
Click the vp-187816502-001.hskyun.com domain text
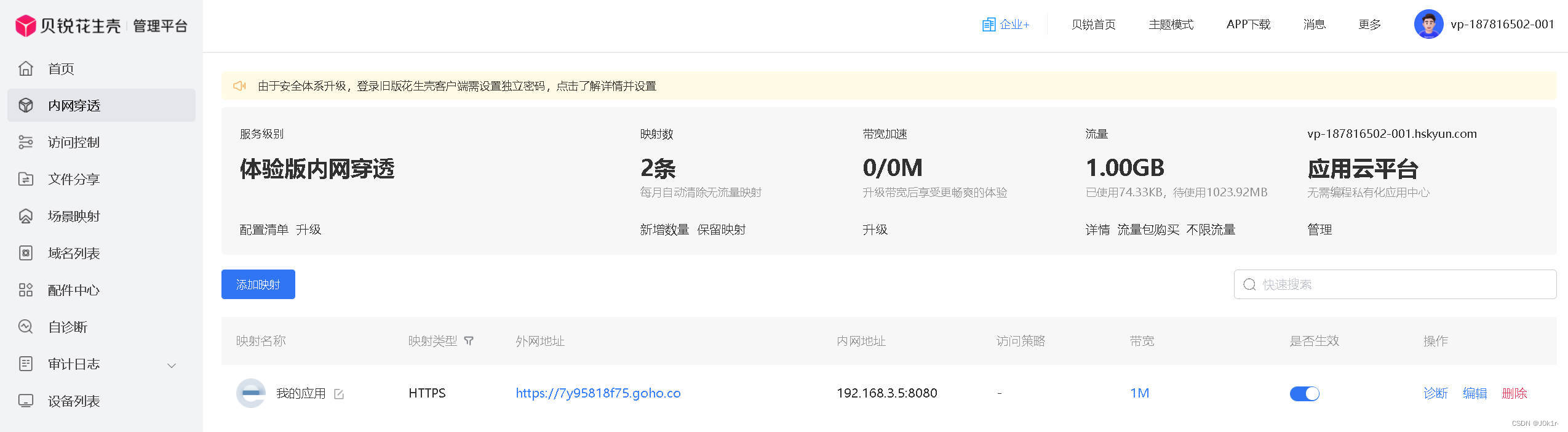click(x=1391, y=134)
